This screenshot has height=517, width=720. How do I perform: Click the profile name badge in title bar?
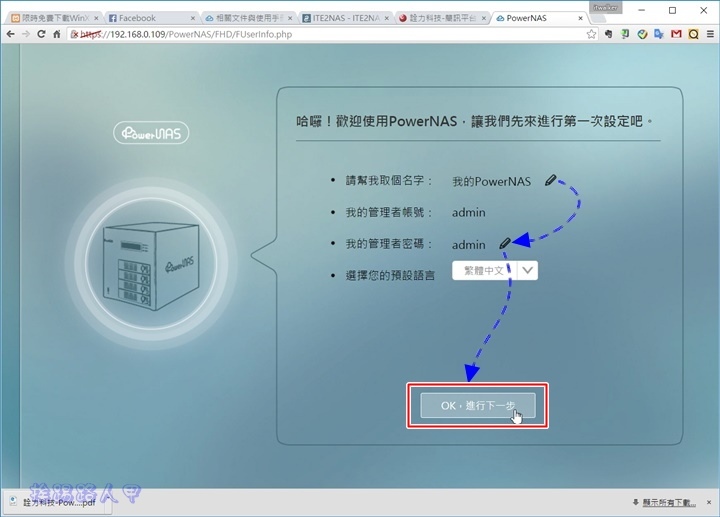(x=605, y=7)
